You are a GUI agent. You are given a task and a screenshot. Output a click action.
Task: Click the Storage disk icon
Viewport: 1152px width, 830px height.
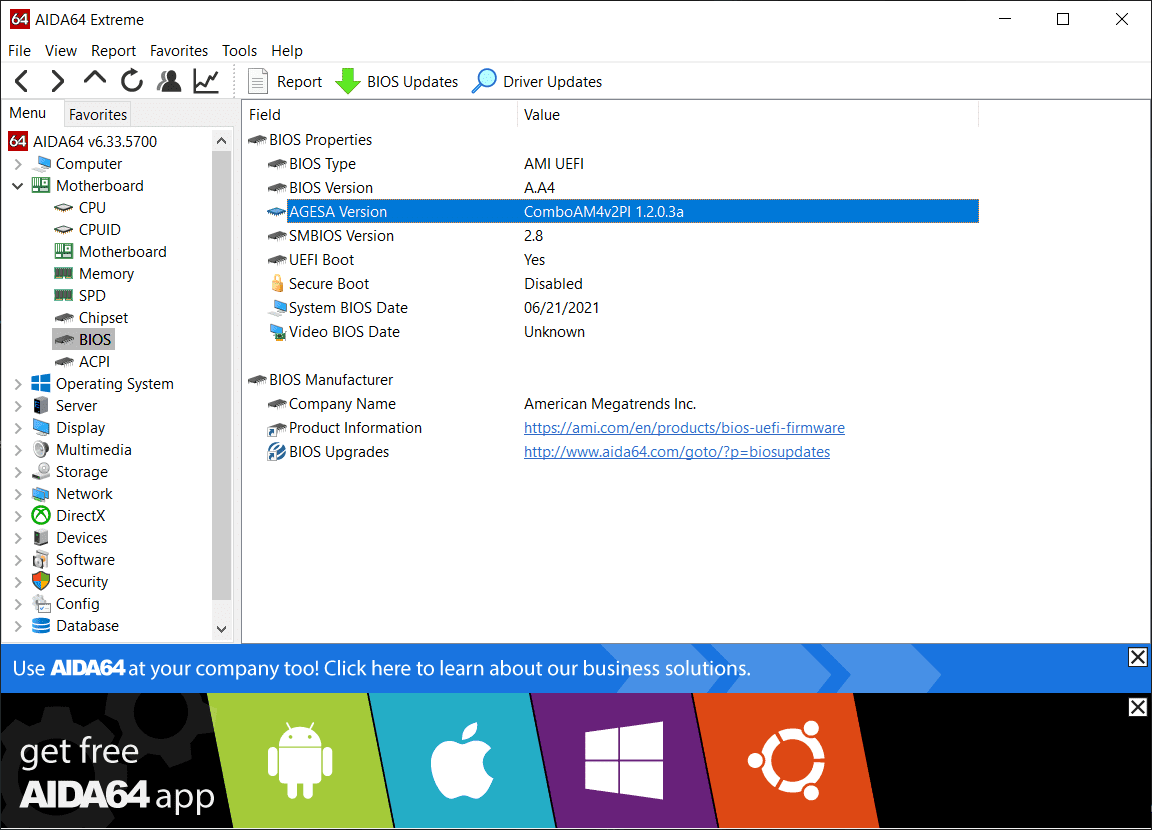pos(41,472)
